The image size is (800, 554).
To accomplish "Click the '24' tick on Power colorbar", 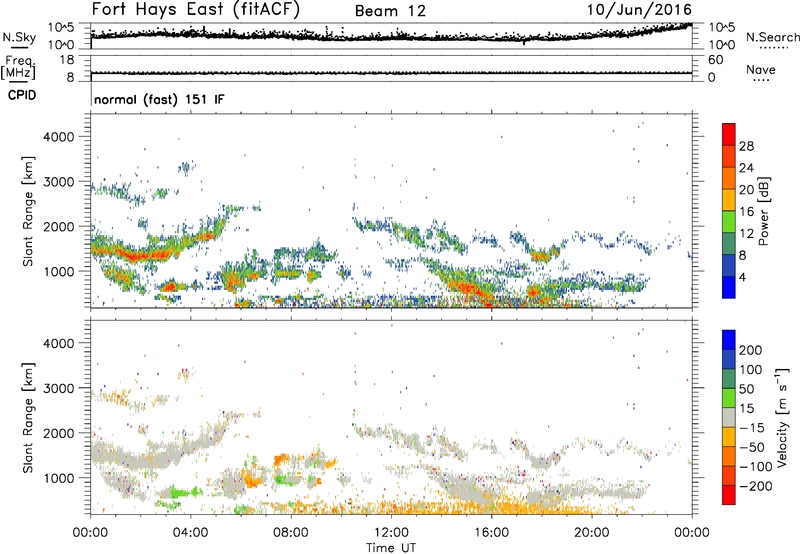I will (x=746, y=168).
